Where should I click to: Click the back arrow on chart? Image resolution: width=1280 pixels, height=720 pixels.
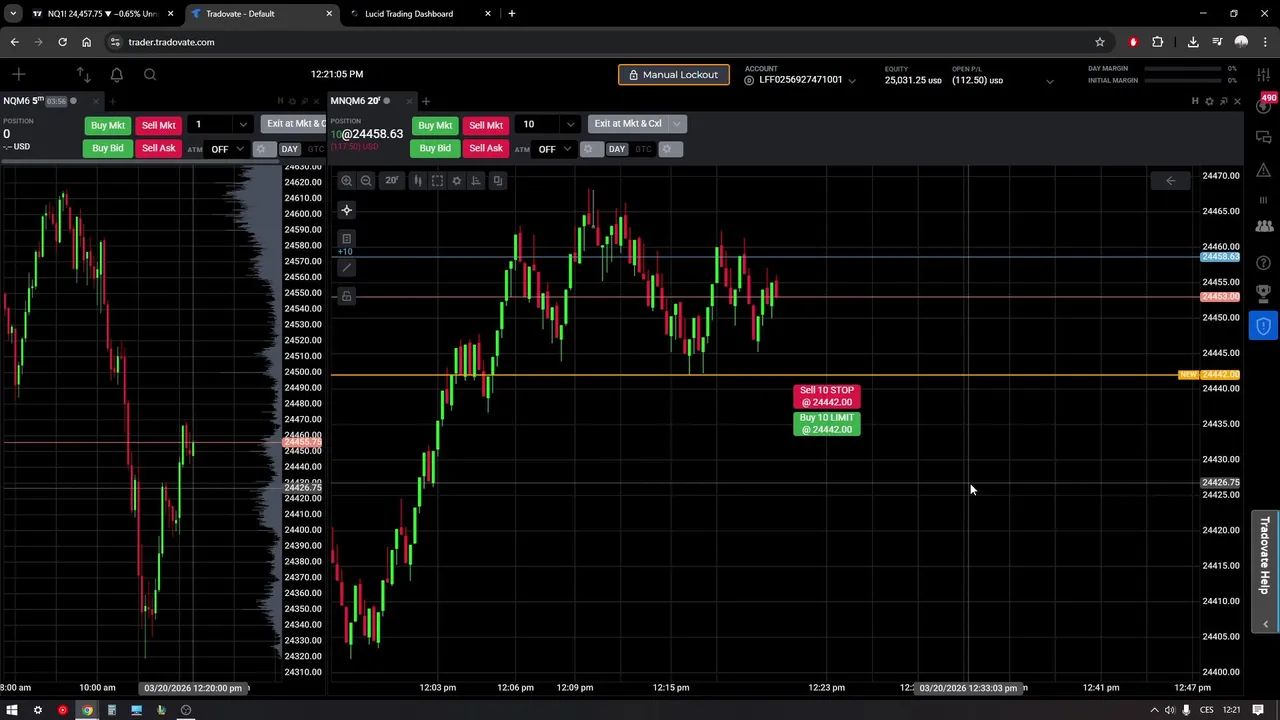coord(1170,181)
